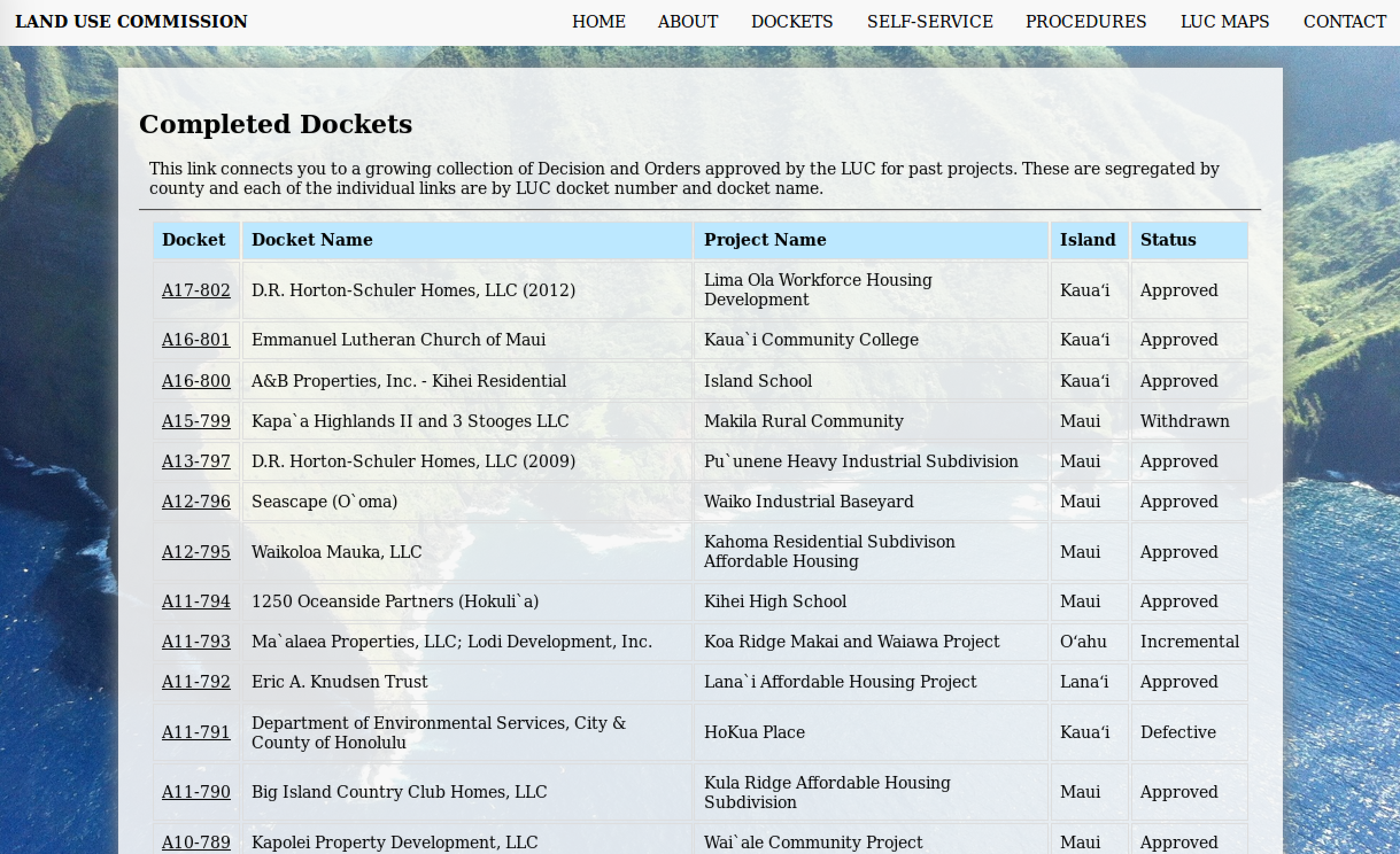Click the Land Use Commission site title
Screen dimensions: 1400x854
131,22
